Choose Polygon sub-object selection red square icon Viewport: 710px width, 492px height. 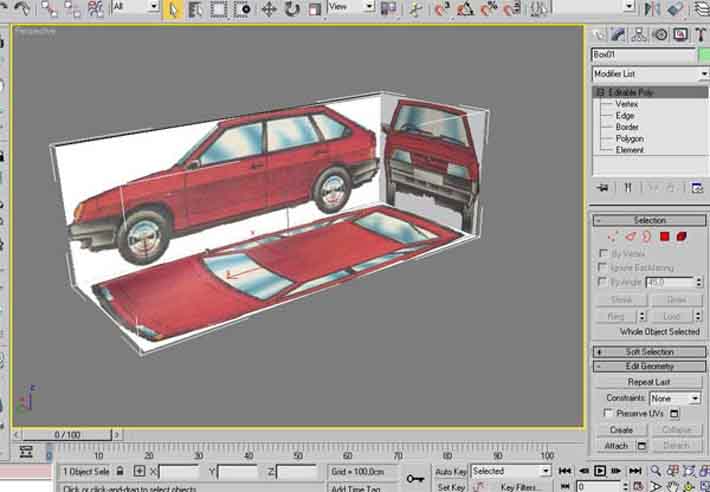click(663, 237)
